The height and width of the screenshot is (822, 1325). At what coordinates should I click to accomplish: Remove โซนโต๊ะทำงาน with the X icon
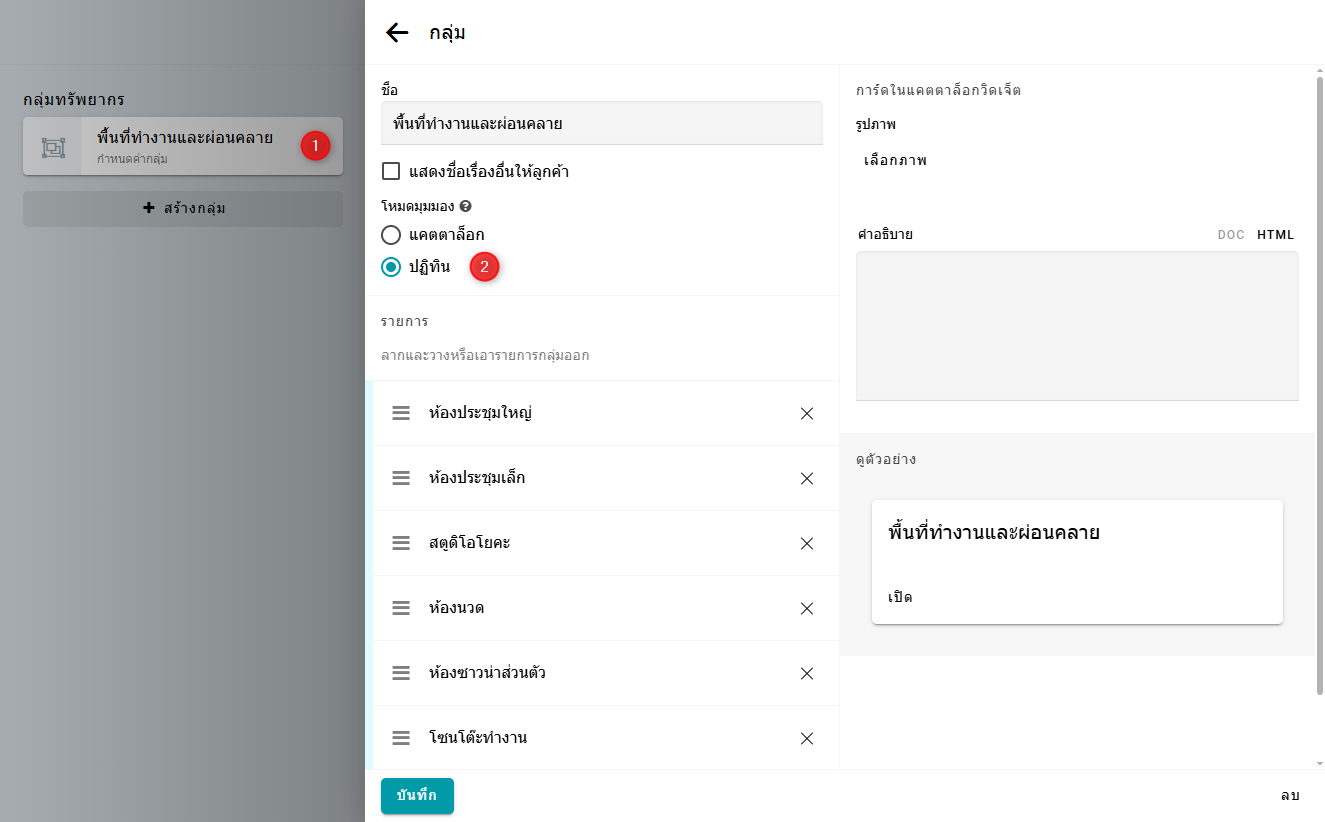tap(807, 738)
